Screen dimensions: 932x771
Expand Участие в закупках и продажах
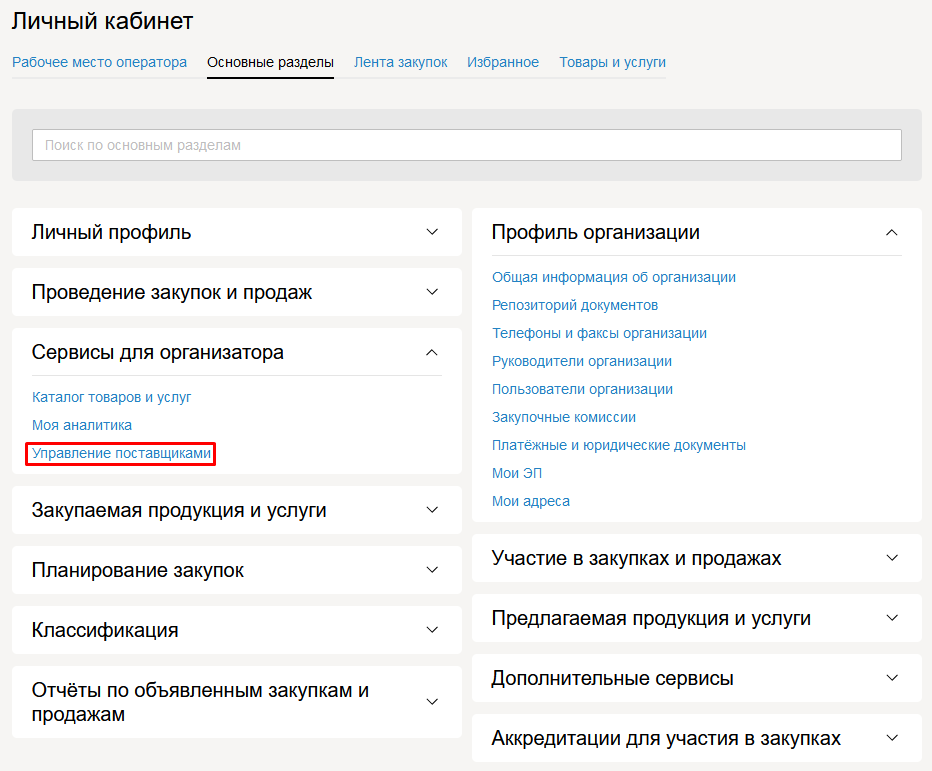(892, 558)
